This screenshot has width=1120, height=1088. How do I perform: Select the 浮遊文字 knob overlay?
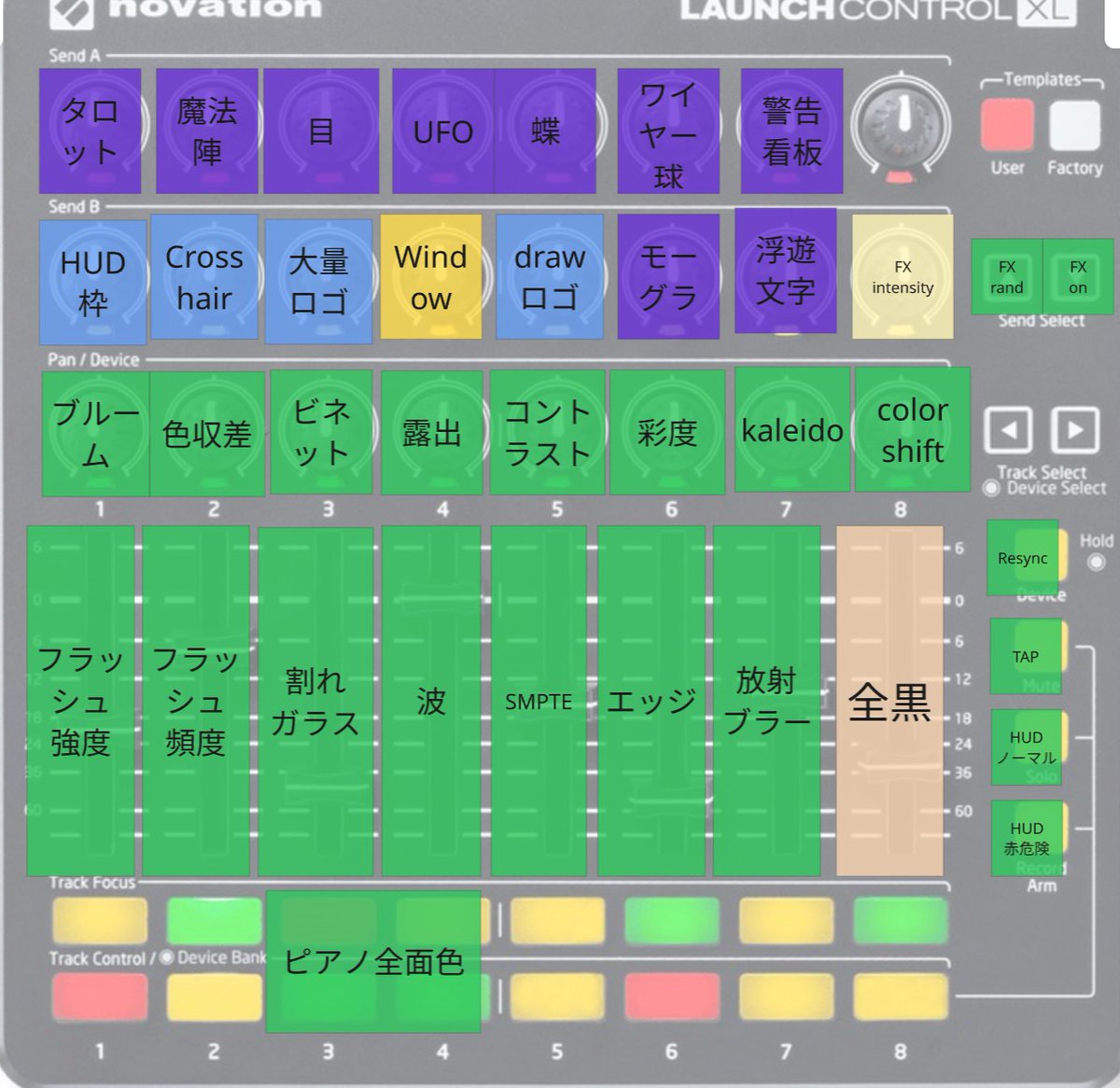(x=786, y=271)
